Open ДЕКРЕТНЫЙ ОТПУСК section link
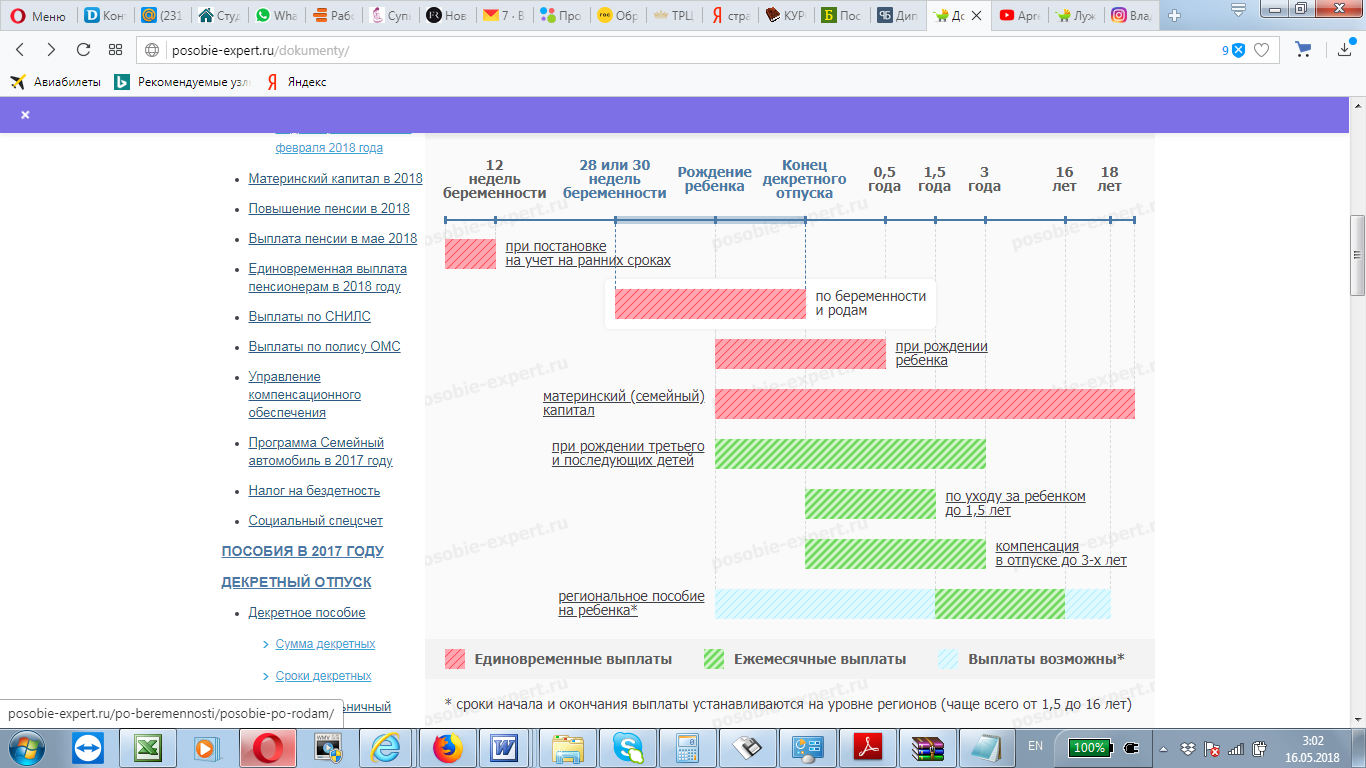 tap(296, 582)
